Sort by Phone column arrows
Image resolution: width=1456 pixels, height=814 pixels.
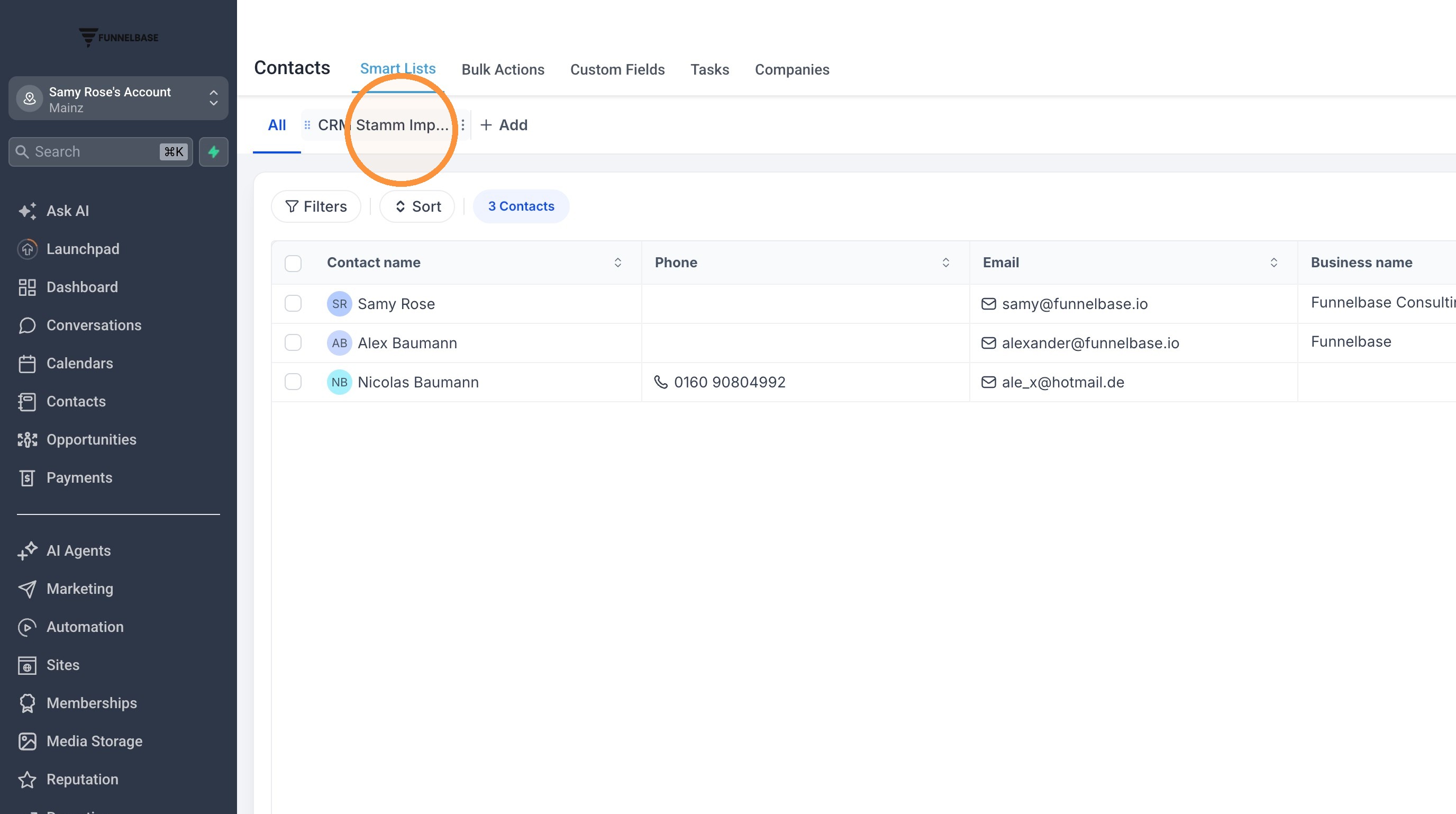tap(945, 263)
